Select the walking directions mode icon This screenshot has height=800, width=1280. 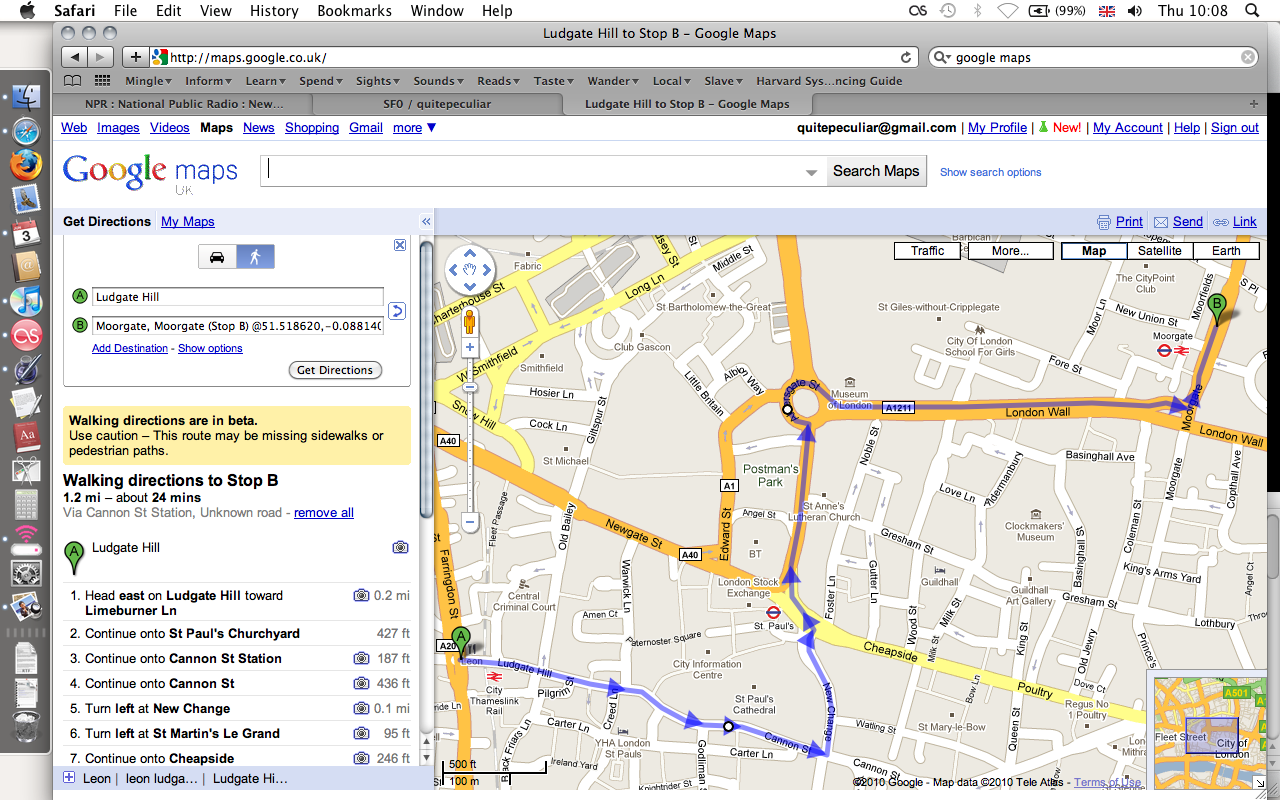(255, 257)
